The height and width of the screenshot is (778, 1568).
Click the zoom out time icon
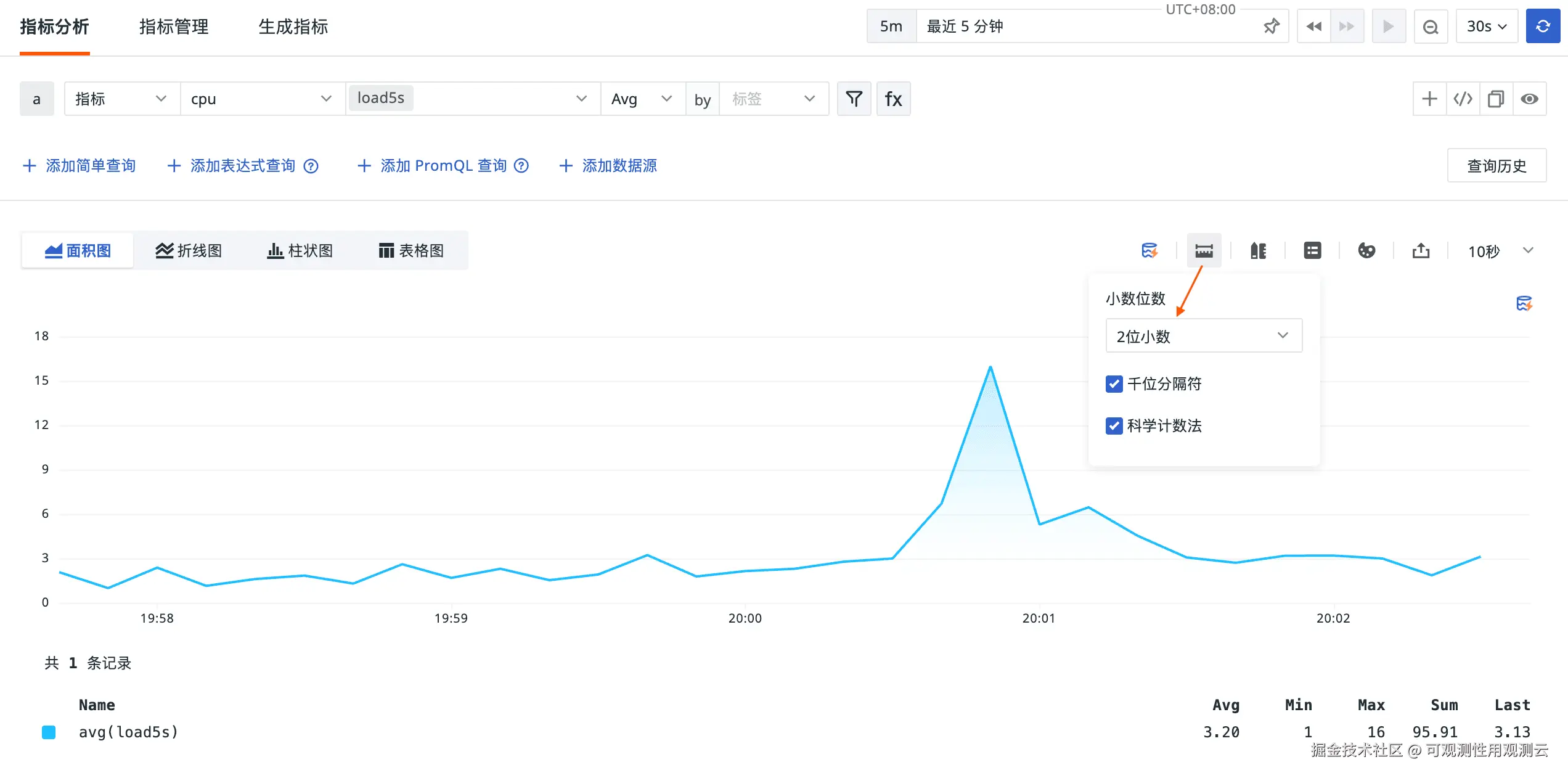click(x=1430, y=27)
